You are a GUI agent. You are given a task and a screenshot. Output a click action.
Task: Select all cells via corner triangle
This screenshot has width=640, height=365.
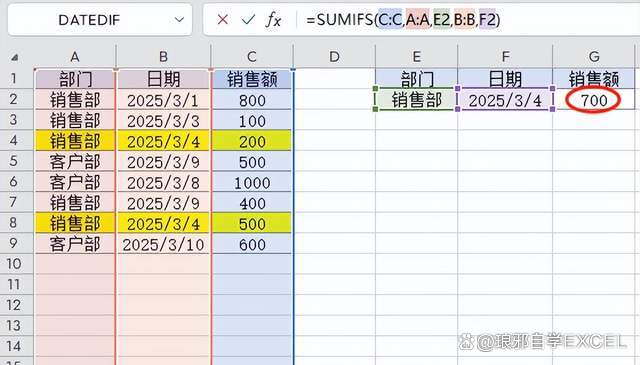(x=15, y=57)
